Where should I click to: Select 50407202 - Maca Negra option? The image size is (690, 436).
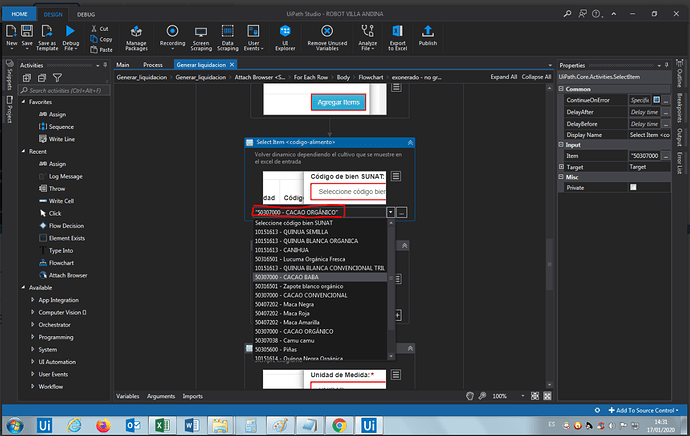pos(320,304)
